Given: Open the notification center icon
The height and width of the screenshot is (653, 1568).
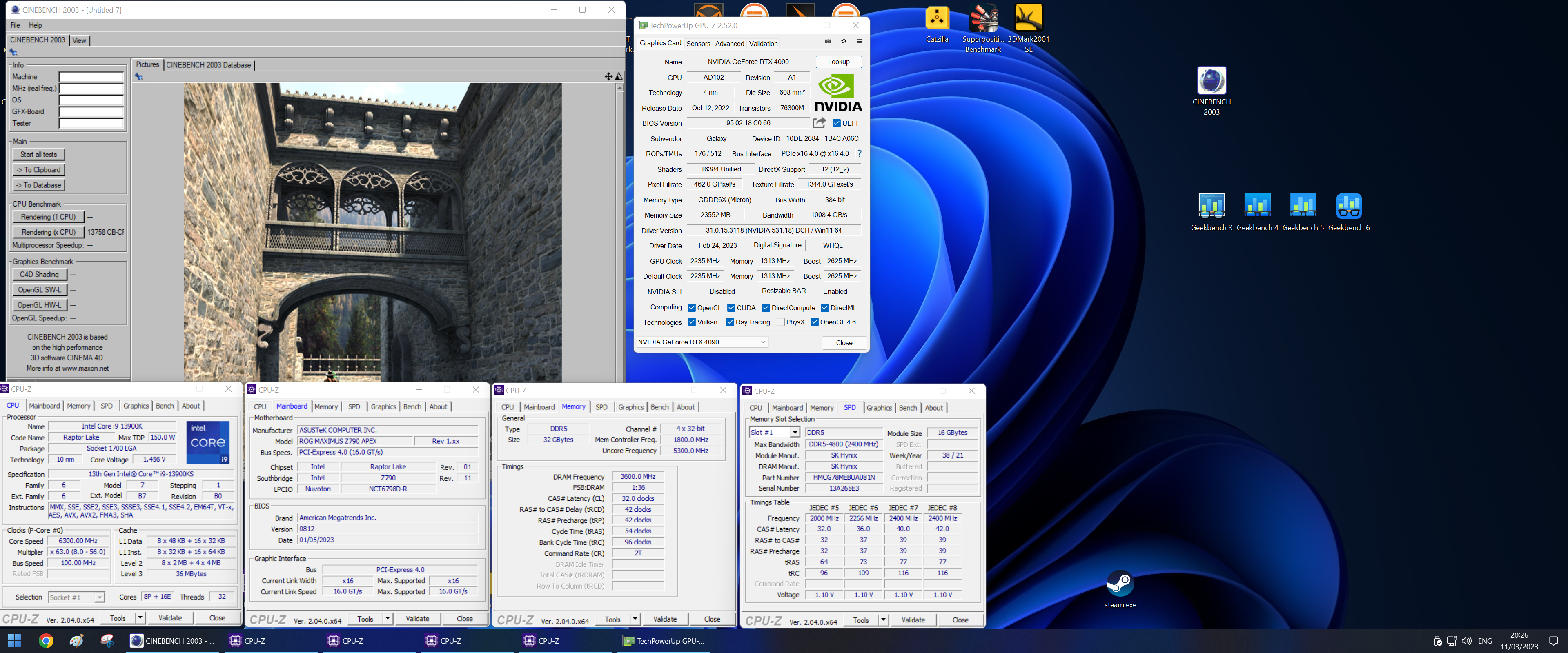Looking at the screenshot, I should pos(1553,640).
